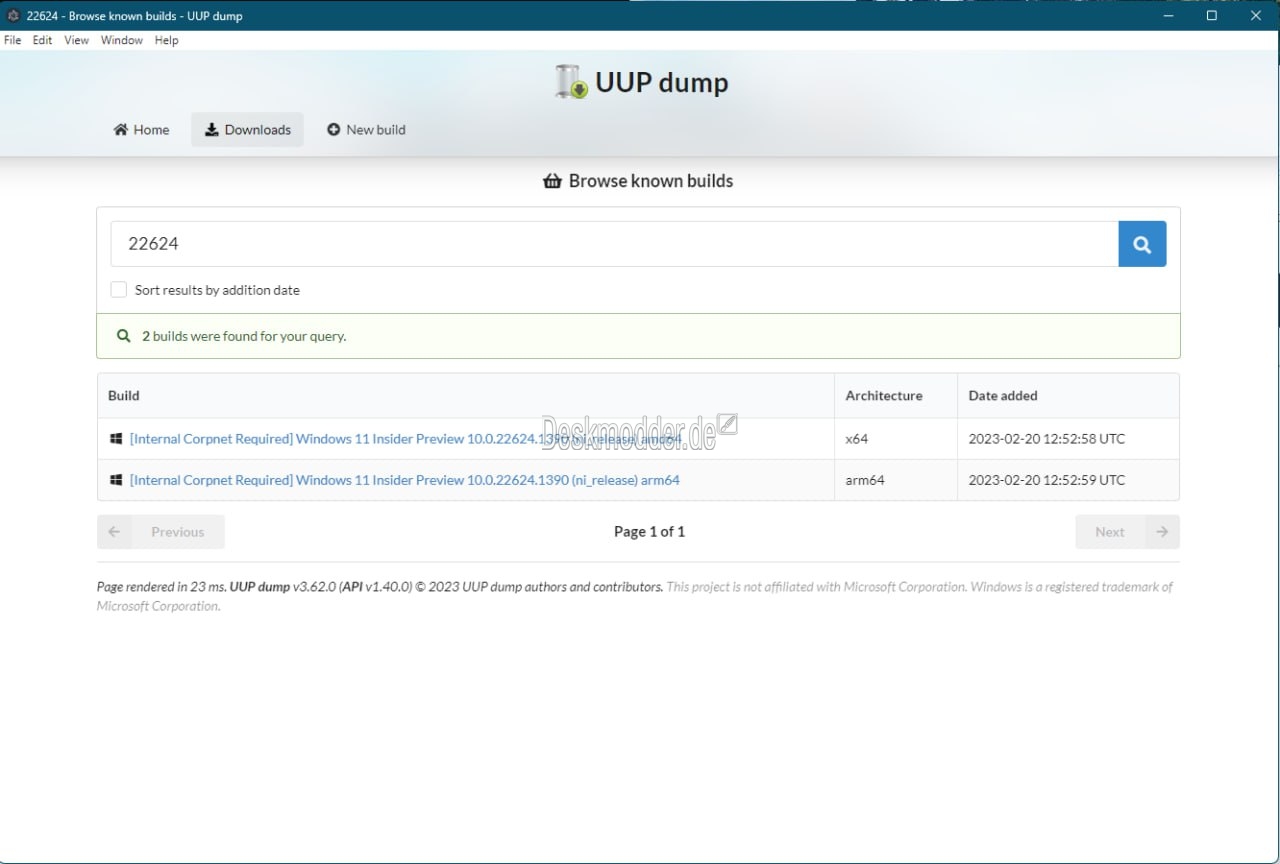Click the search field containing 22624

[614, 244]
